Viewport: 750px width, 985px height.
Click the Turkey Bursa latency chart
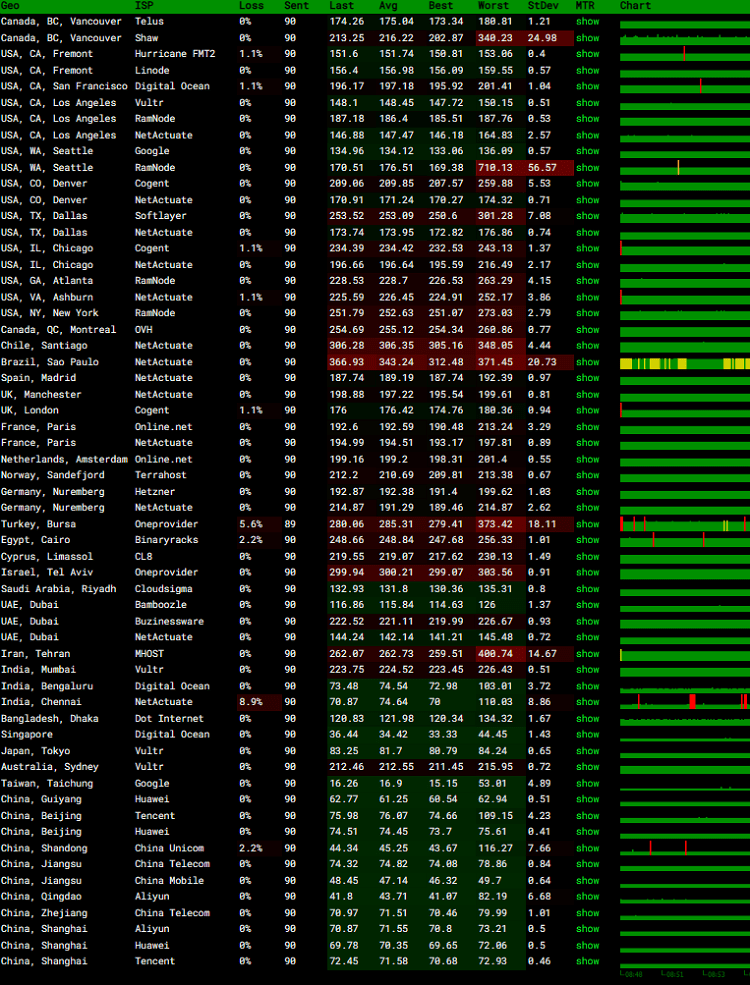pyautogui.click(x=685, y=524)
